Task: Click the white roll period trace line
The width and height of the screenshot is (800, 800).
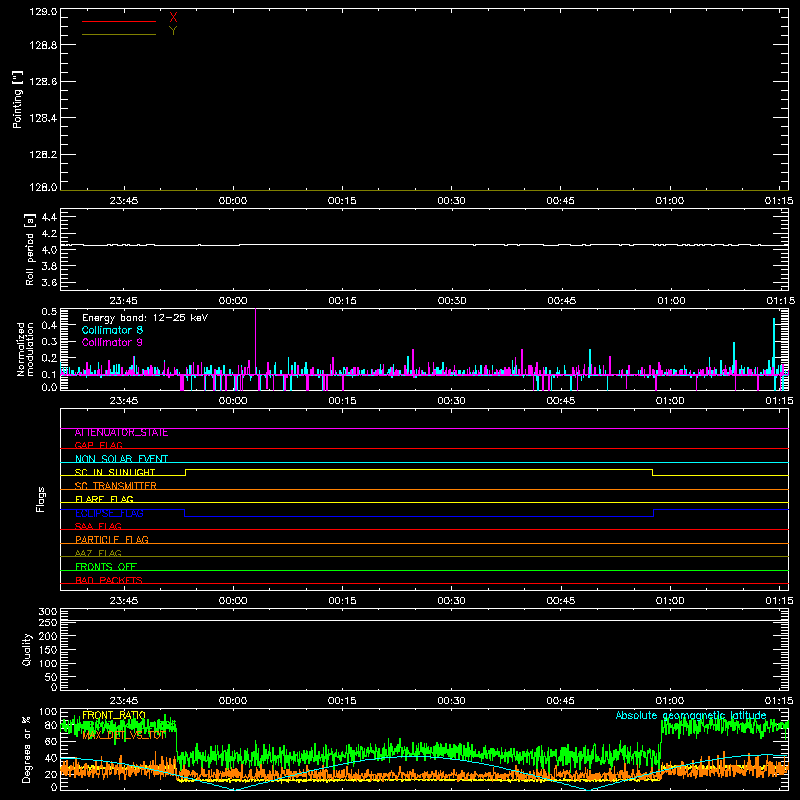Action: point(424,245)
